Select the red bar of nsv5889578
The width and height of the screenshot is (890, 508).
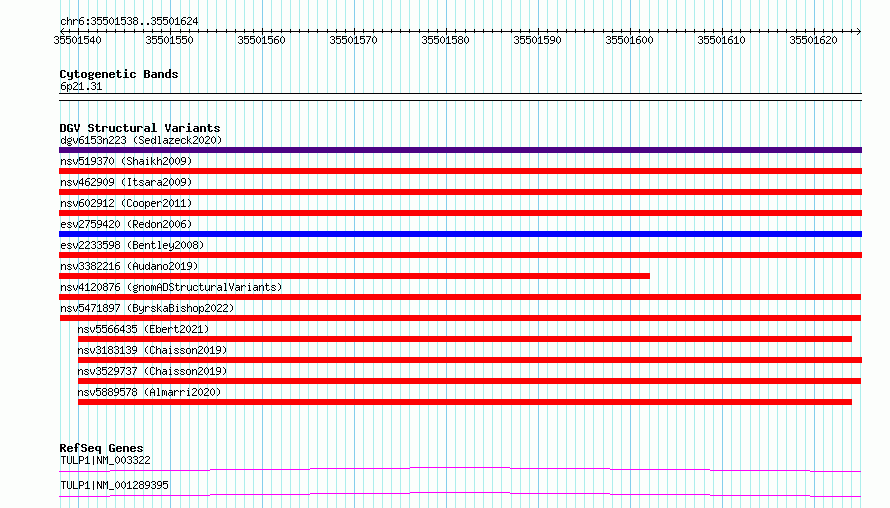[x=465, y=402]
